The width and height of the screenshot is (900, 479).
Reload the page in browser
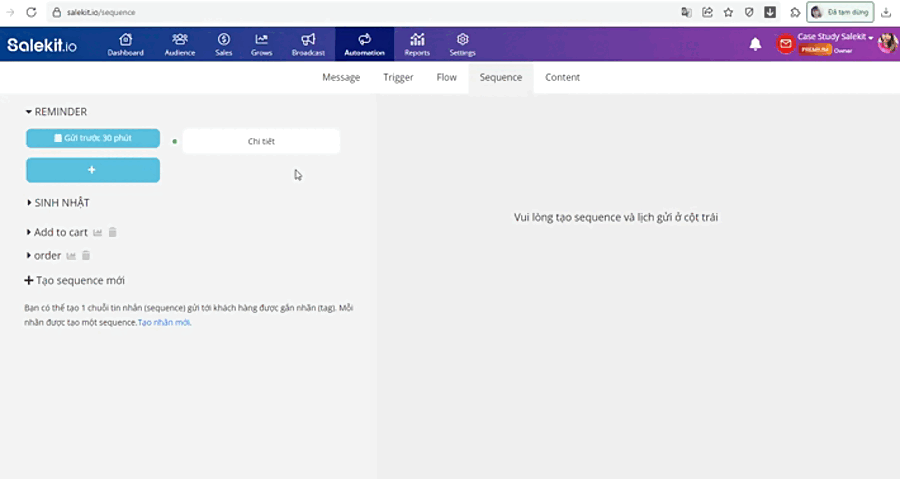pos(32,12)
